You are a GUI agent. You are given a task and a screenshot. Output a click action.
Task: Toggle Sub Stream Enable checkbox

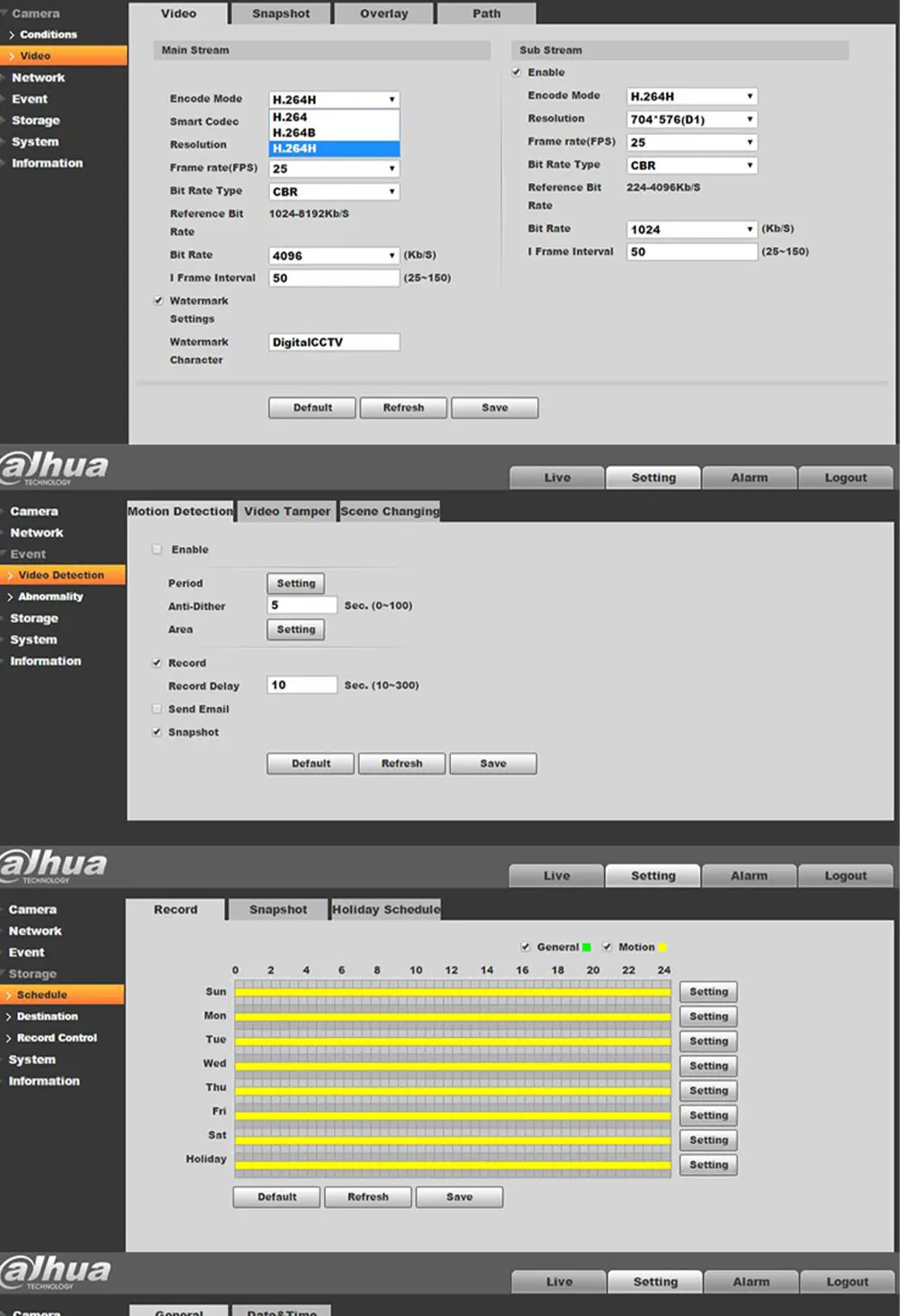click(517, 72)
